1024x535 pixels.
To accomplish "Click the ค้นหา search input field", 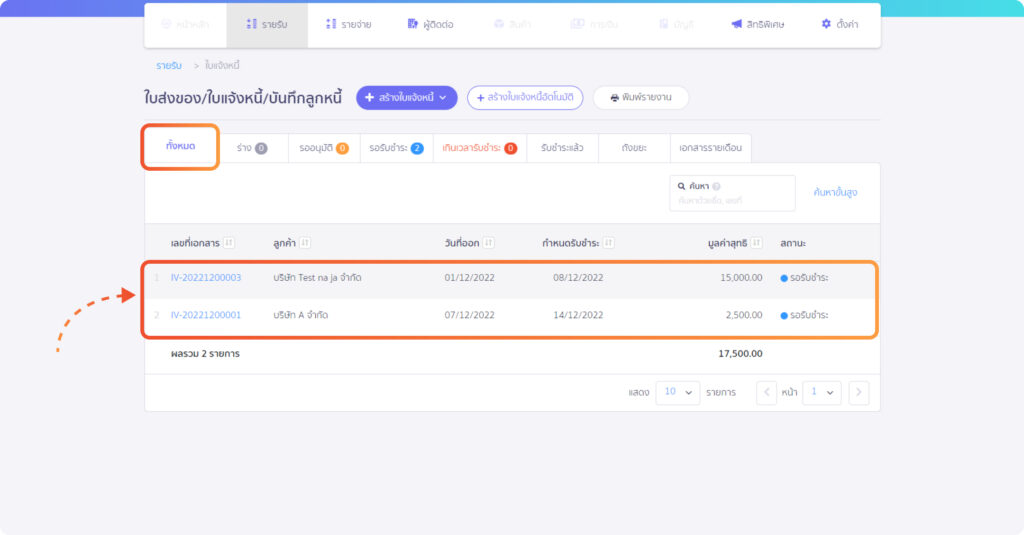I will click(x=732, y=201).
